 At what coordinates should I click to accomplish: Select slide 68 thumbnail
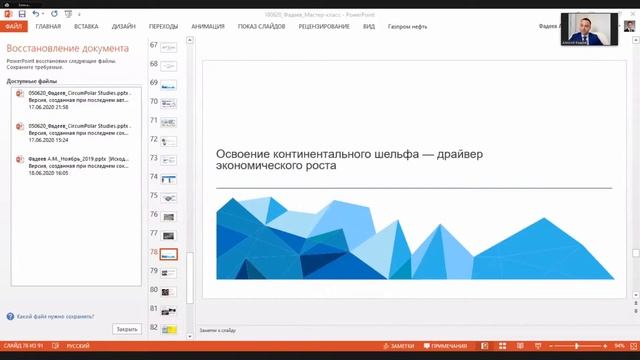(168, 66)
